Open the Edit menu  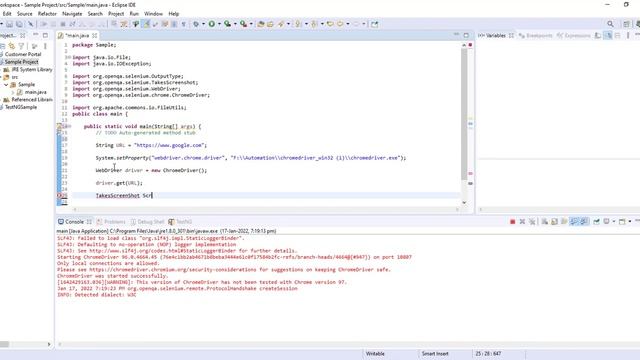[7, 13]
